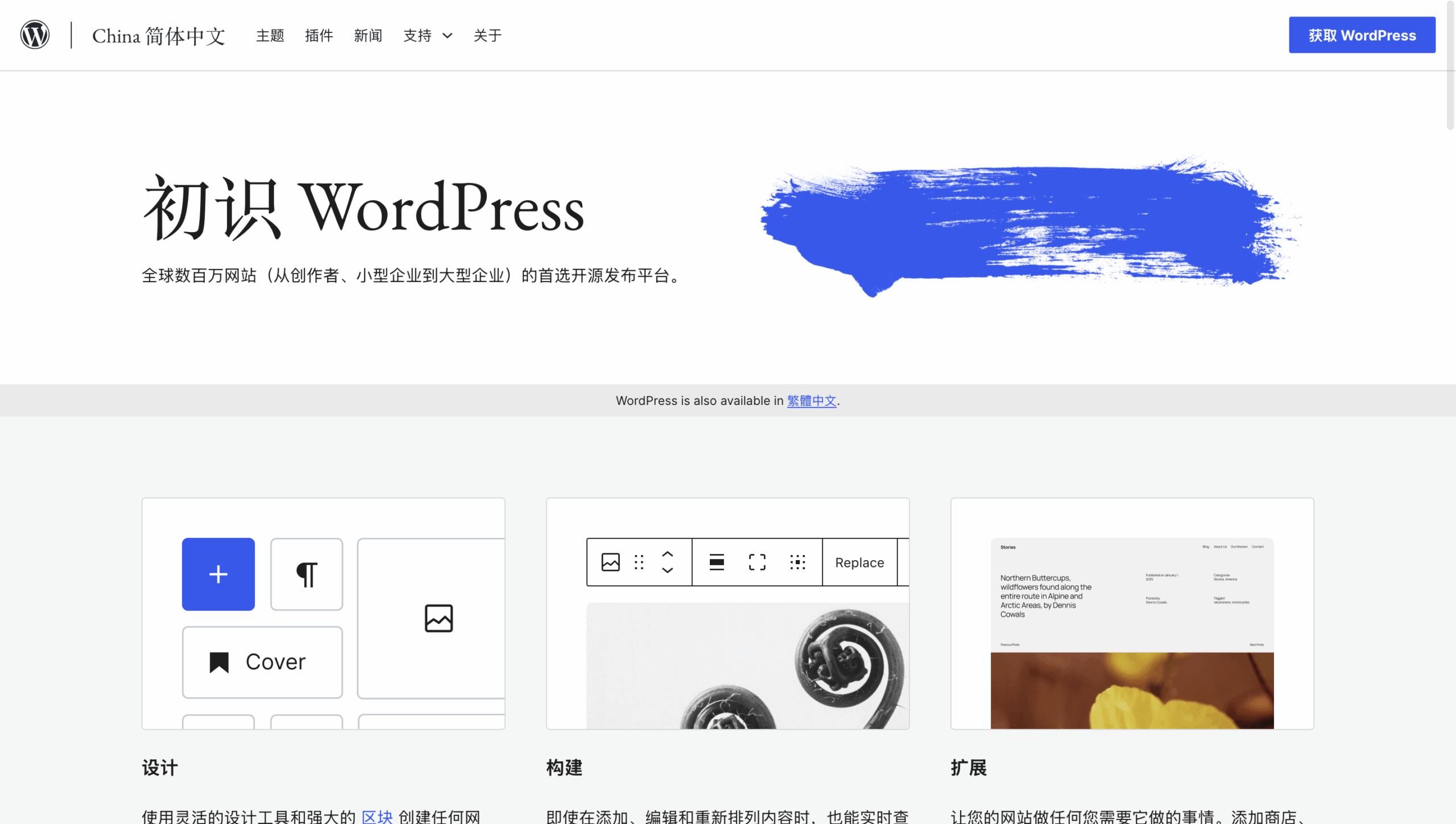
Task: Click the paragraph pilcrow icon
Action: pyautogui.click(x=307, y=574)
